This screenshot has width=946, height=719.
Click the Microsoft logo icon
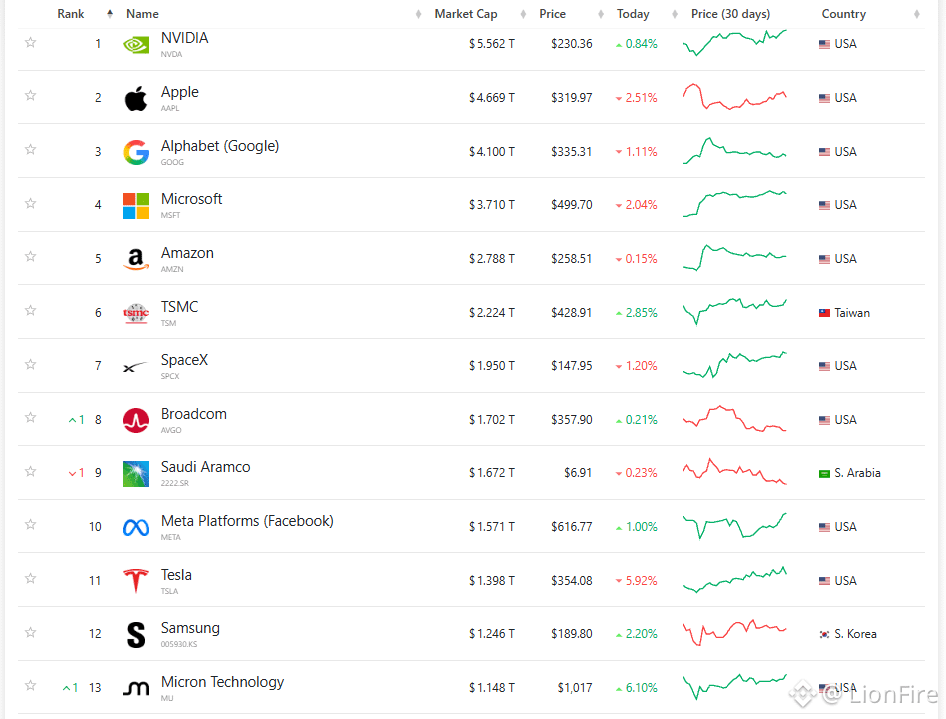pyautogui.click(x=136, y=206)
